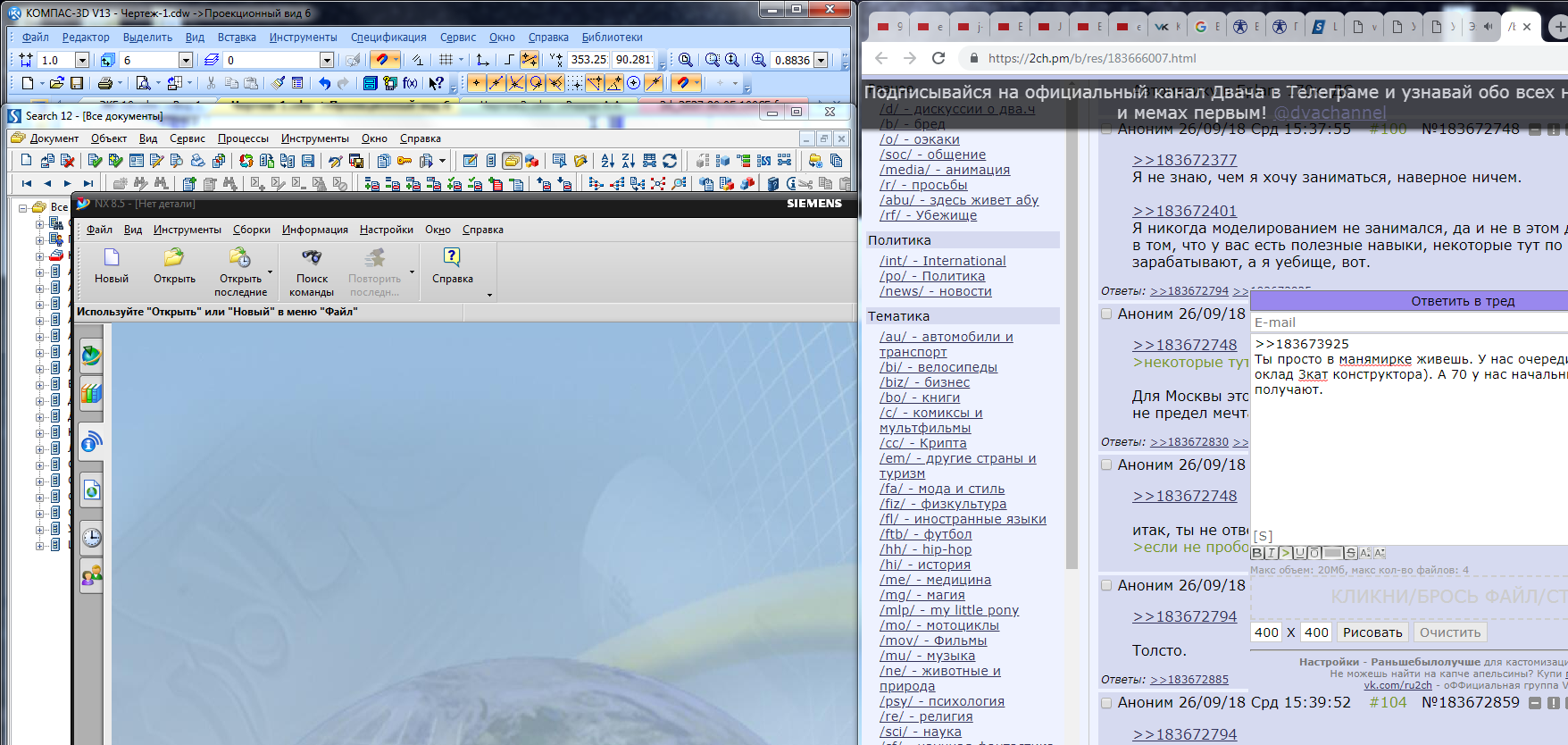Click Справка icon in NX toolbar

pyautogui.click(x=453, y=267)
